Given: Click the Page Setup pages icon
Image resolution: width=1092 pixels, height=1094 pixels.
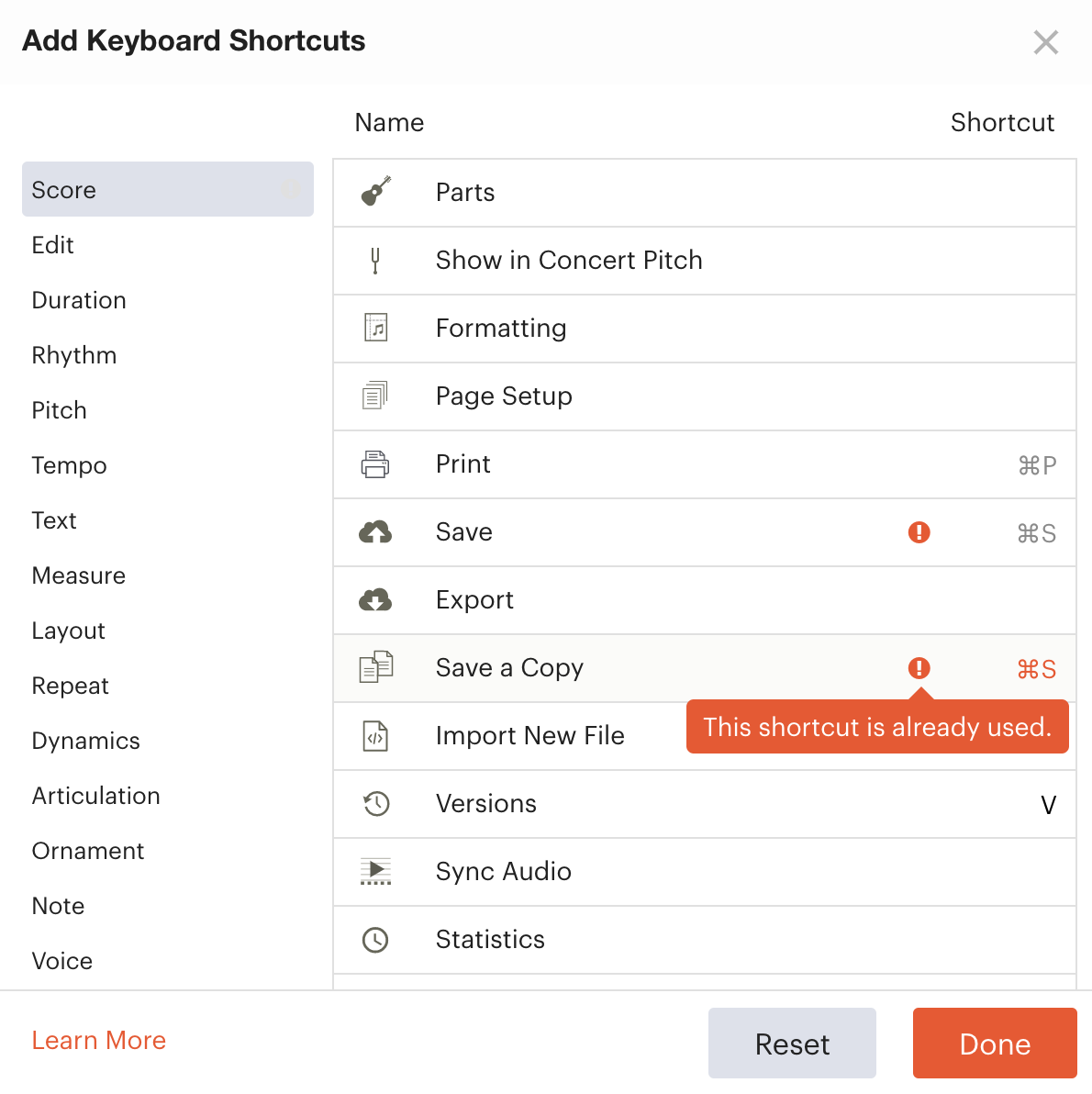Looking at the screenshot, I should click(x=375, y=396).
